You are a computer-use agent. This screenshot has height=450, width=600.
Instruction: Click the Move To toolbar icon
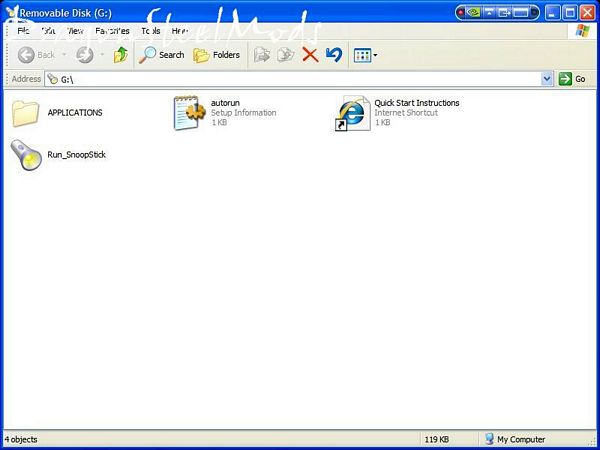pos(262,55)
